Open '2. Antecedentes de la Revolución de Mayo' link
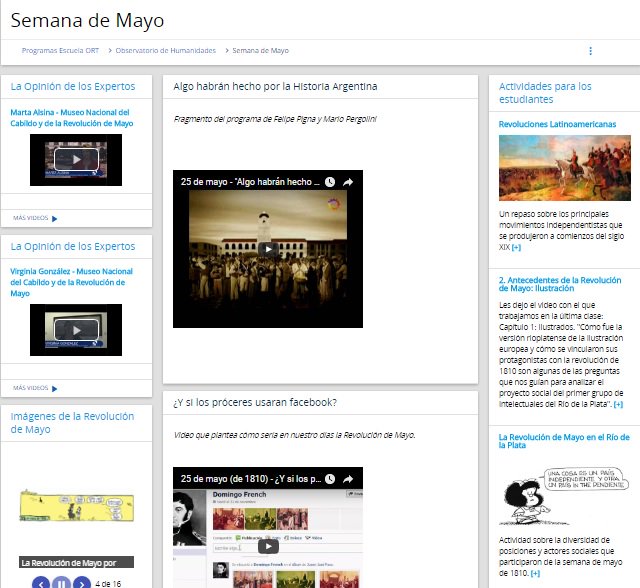 point(560,284)
